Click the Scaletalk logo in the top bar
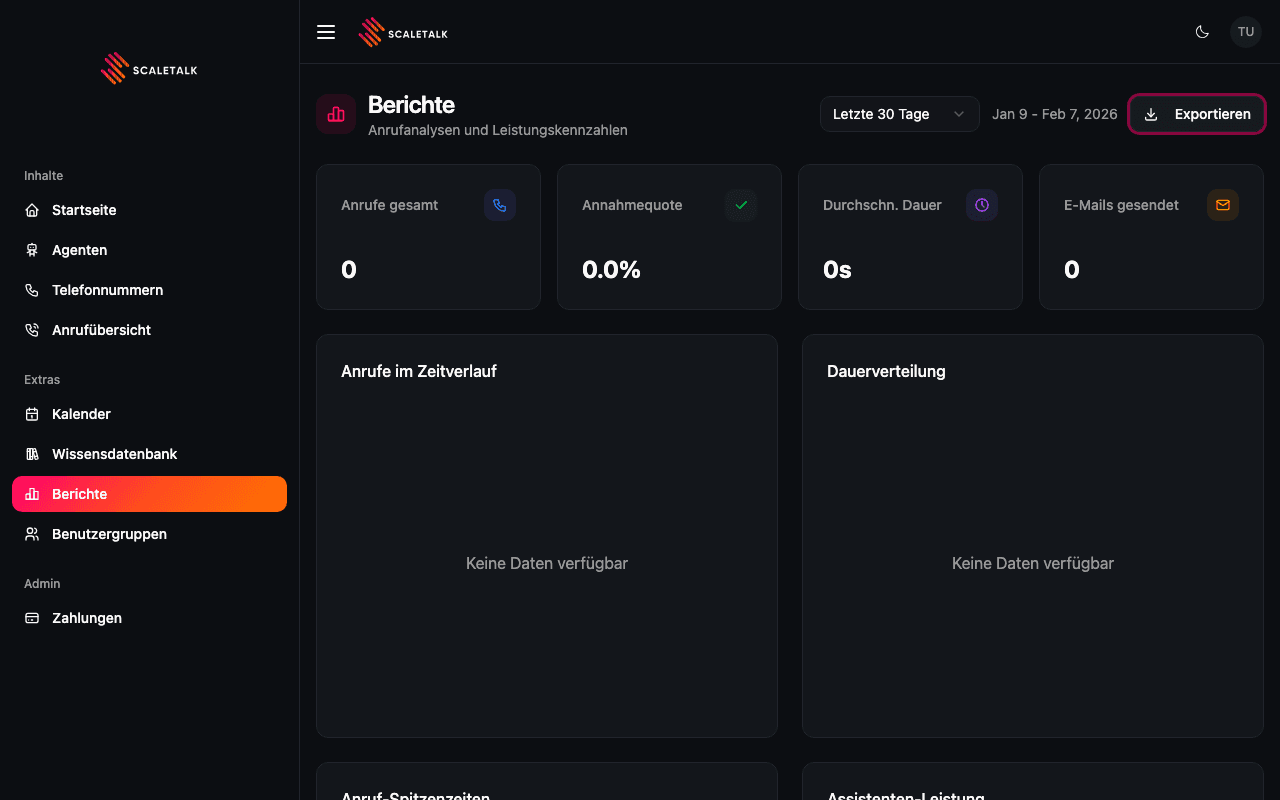Screen dimensions: 1280x800 click(x=403, y=32)
